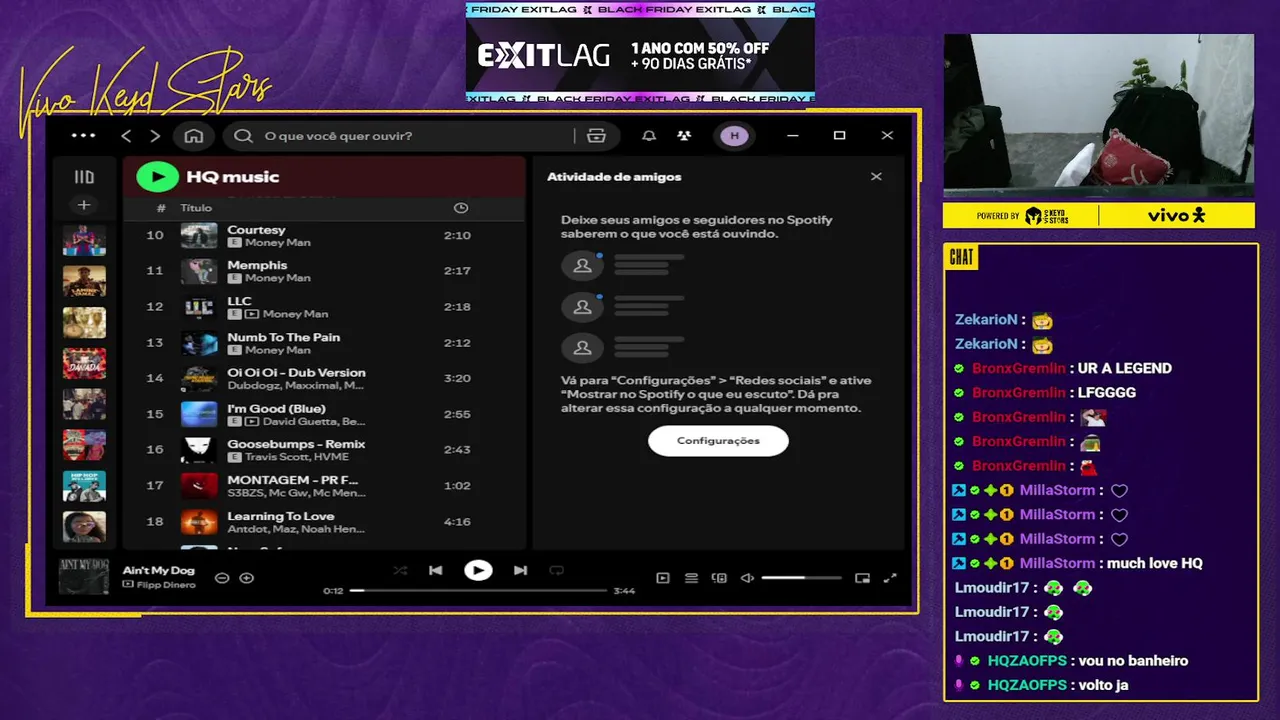Go back with the left arrow
This screenshot has width=1280, height=720.
[126, 136]
